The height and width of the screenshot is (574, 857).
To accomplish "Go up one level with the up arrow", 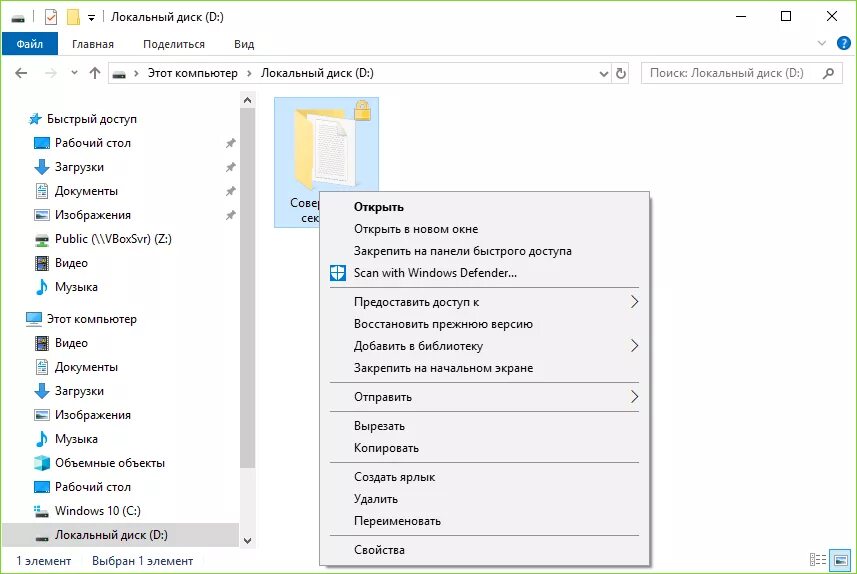I will click(x=95, y=73).
